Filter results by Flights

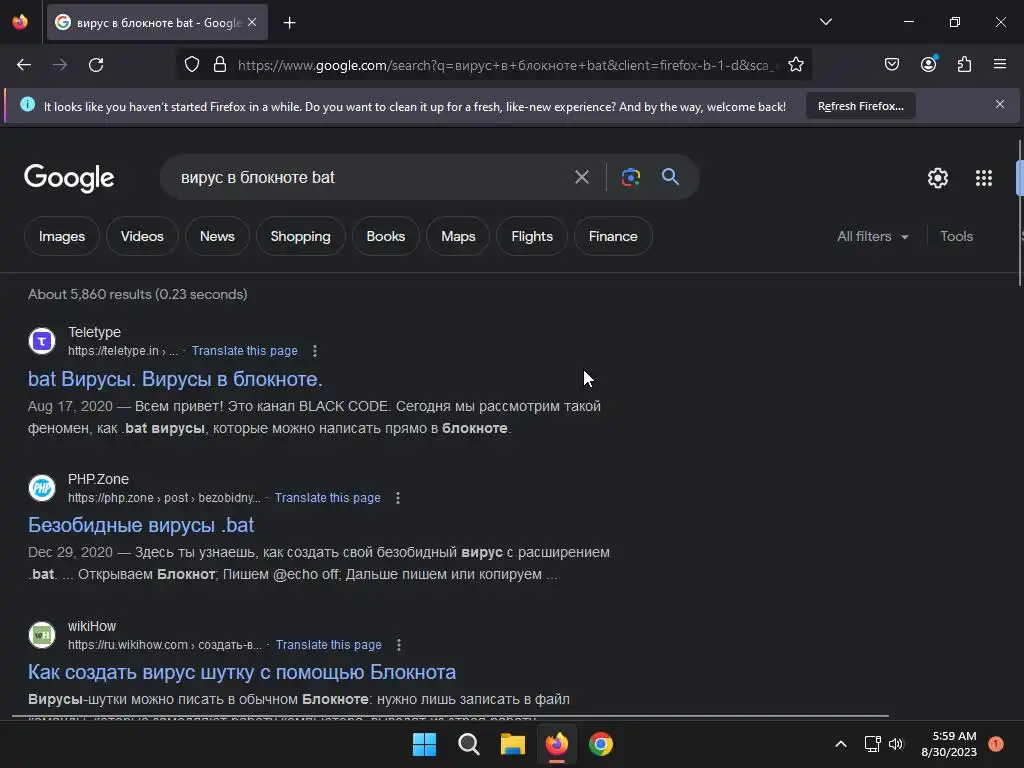click(x=532, y=236)
